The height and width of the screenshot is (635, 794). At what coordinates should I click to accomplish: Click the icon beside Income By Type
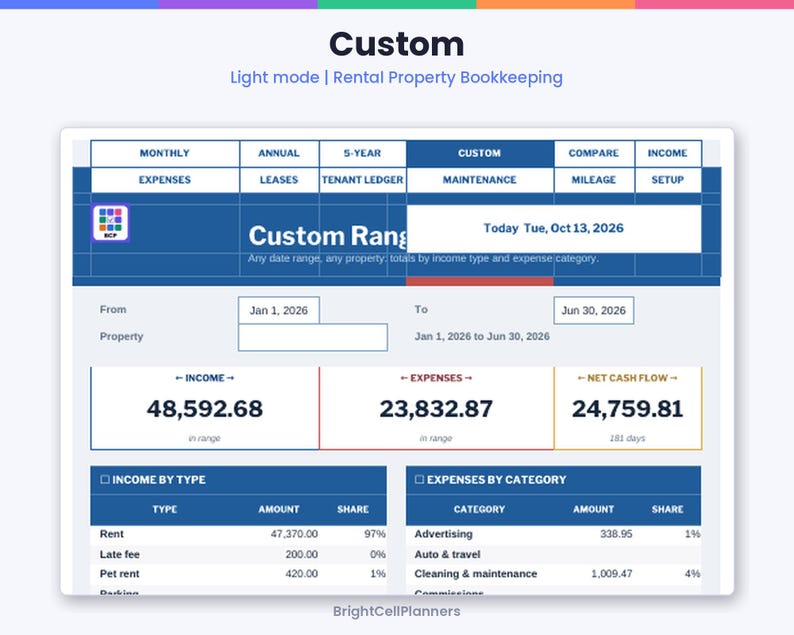coord(105,479)
